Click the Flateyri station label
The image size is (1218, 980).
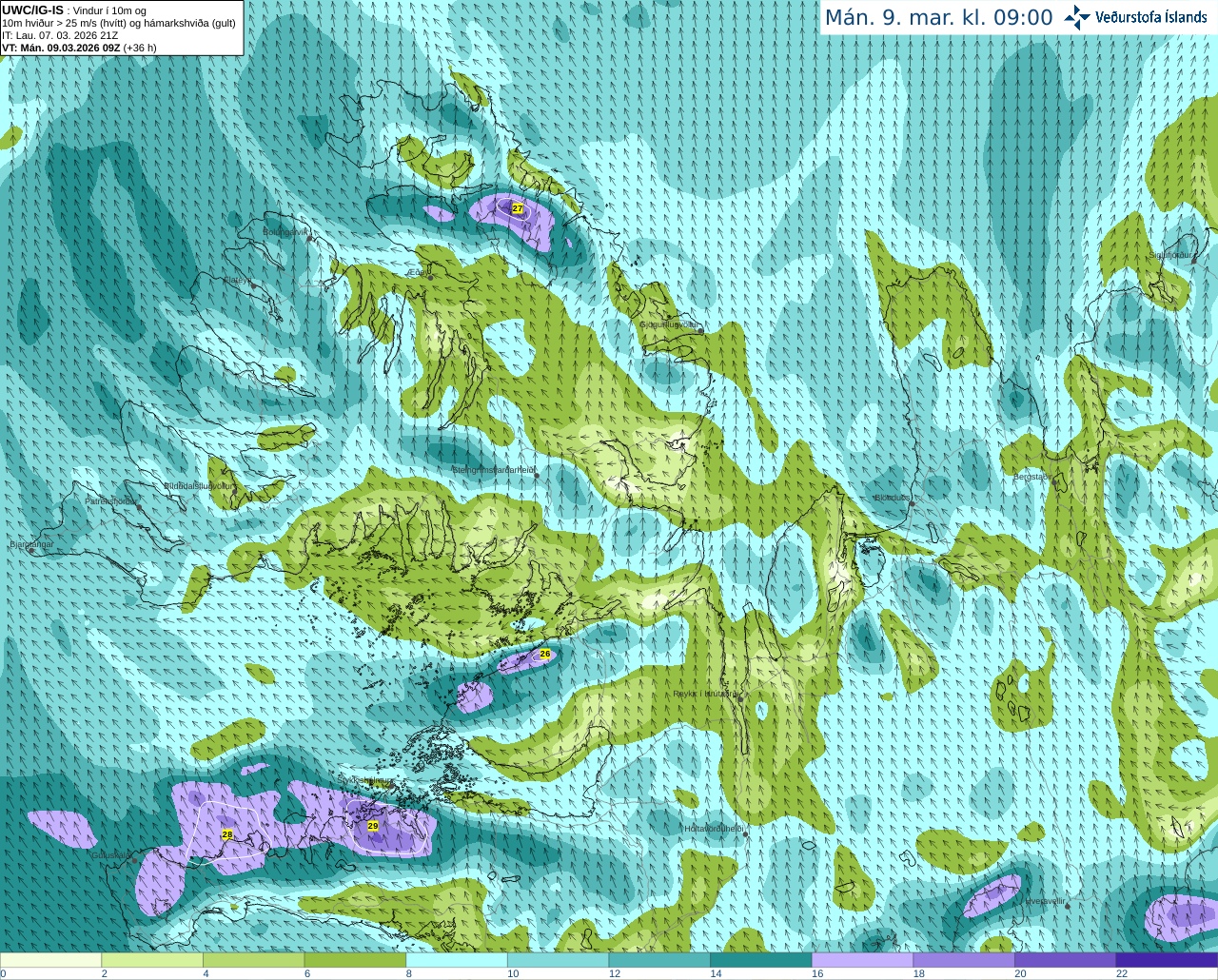tap(237, 280)
